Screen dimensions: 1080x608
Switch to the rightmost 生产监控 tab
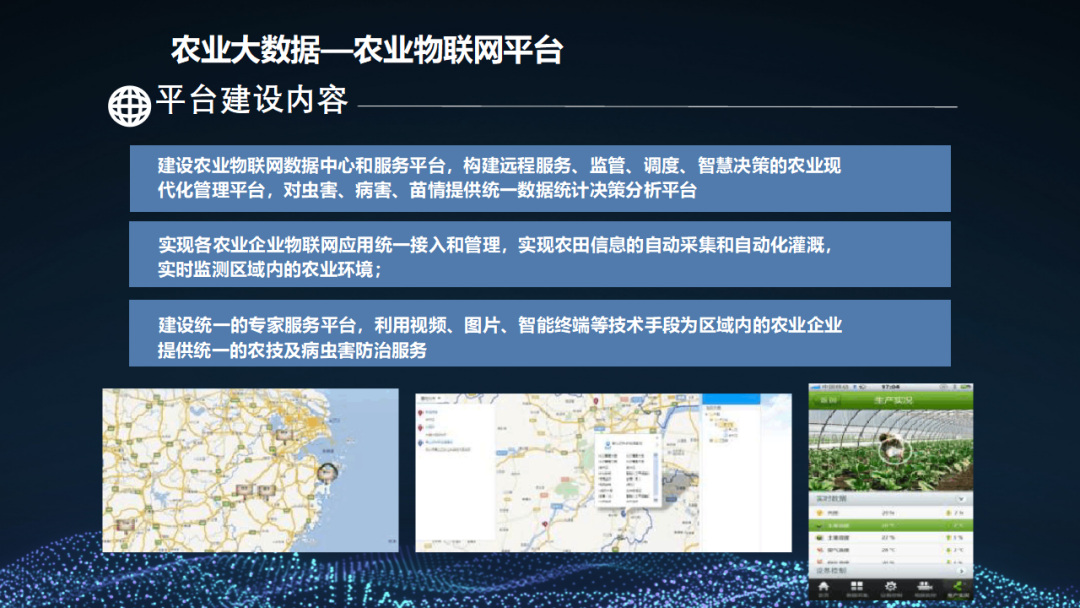click(x=956, y=585)
